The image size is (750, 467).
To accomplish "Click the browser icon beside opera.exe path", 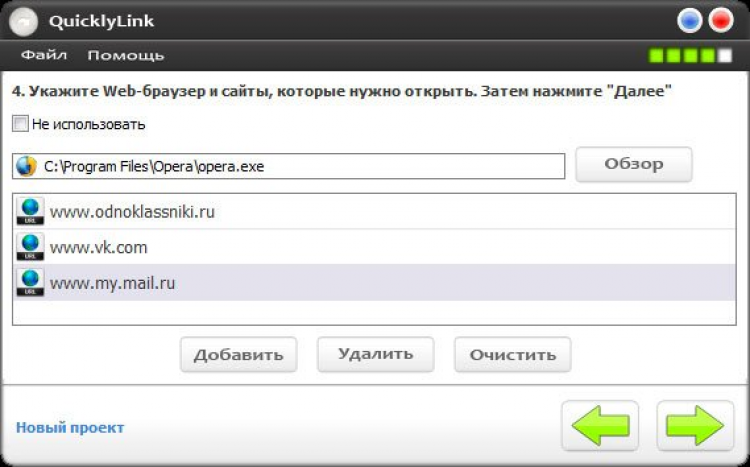I will click(26, 166).
